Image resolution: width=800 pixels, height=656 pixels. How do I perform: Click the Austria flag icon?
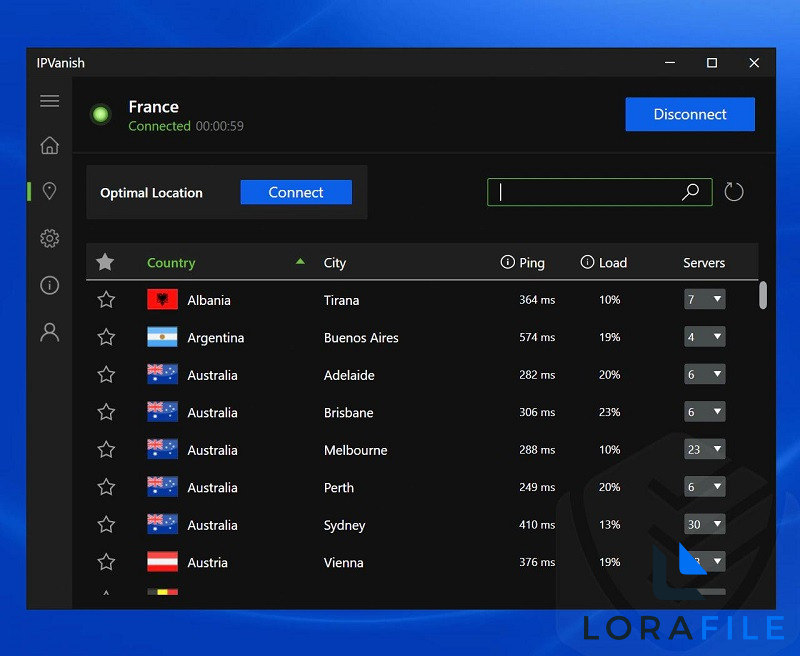162,562
